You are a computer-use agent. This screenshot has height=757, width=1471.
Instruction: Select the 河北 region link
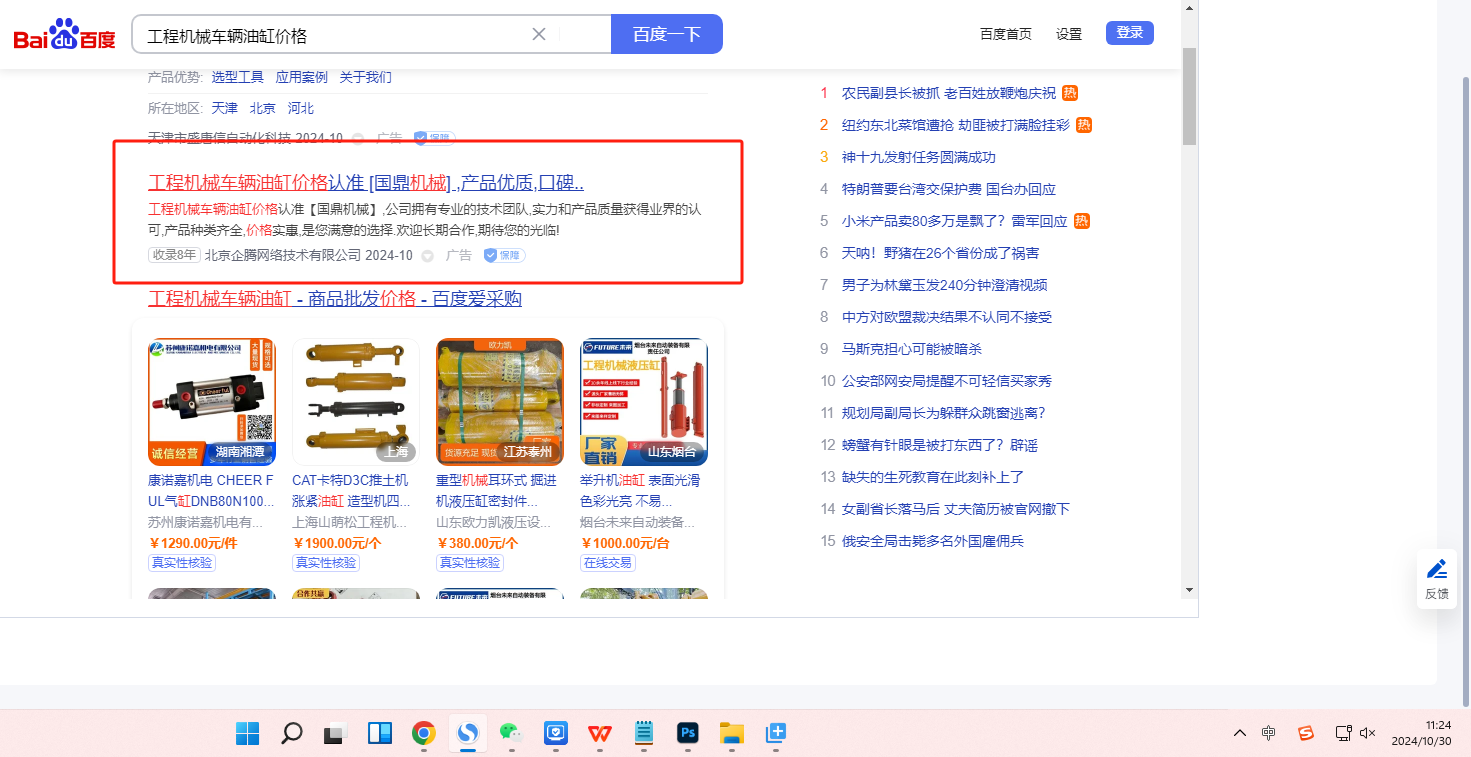[x=301, y=108]
